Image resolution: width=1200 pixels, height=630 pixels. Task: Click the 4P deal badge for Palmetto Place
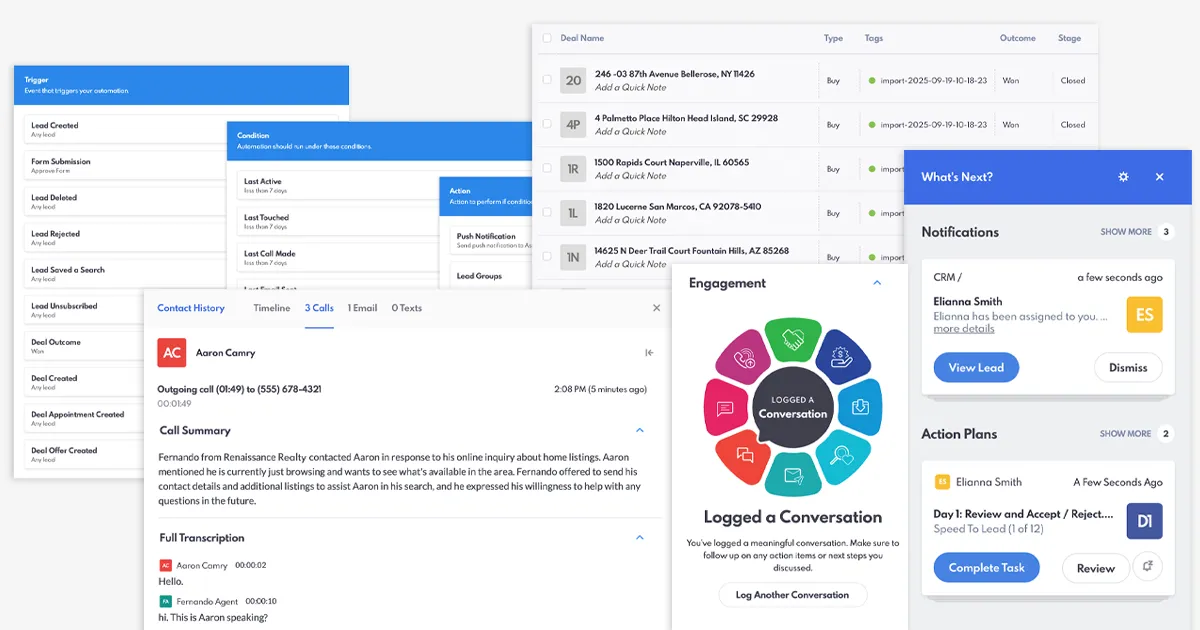point(573,125)
